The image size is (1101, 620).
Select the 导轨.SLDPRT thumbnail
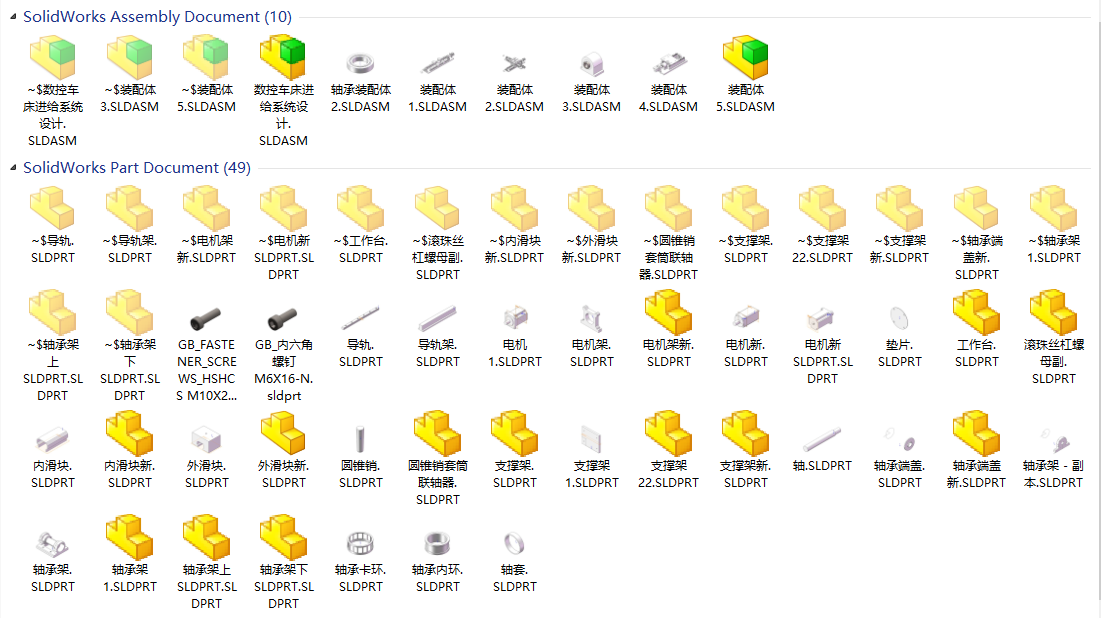pyautogui.click(x=360, y=318)
